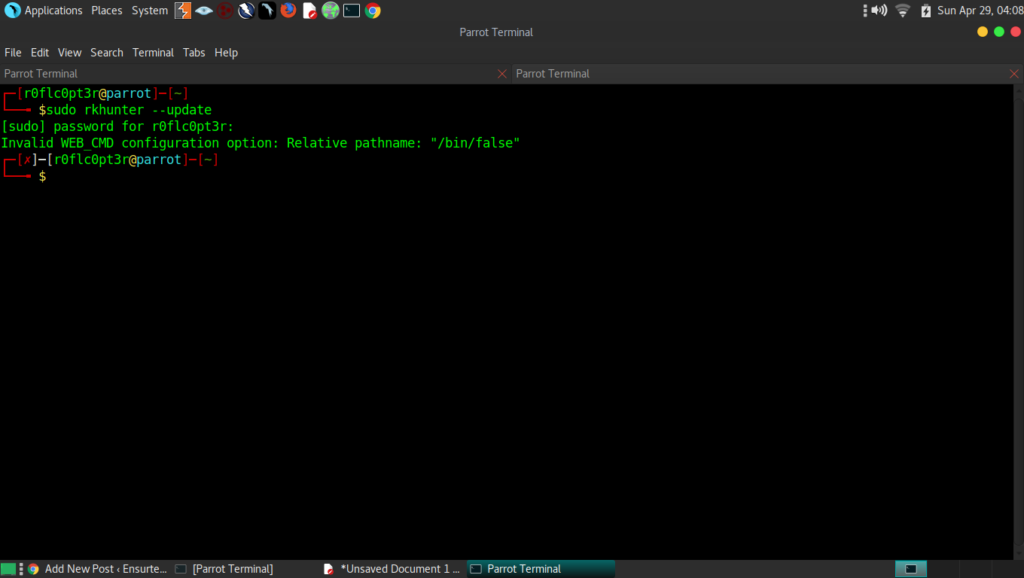Open the Applications menu

pos(45,11)
